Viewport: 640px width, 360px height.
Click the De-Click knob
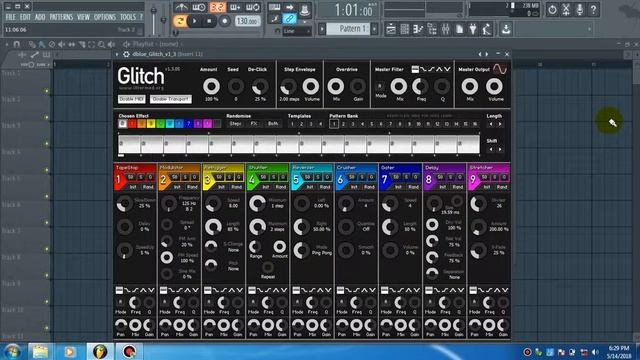pos(260,87)
